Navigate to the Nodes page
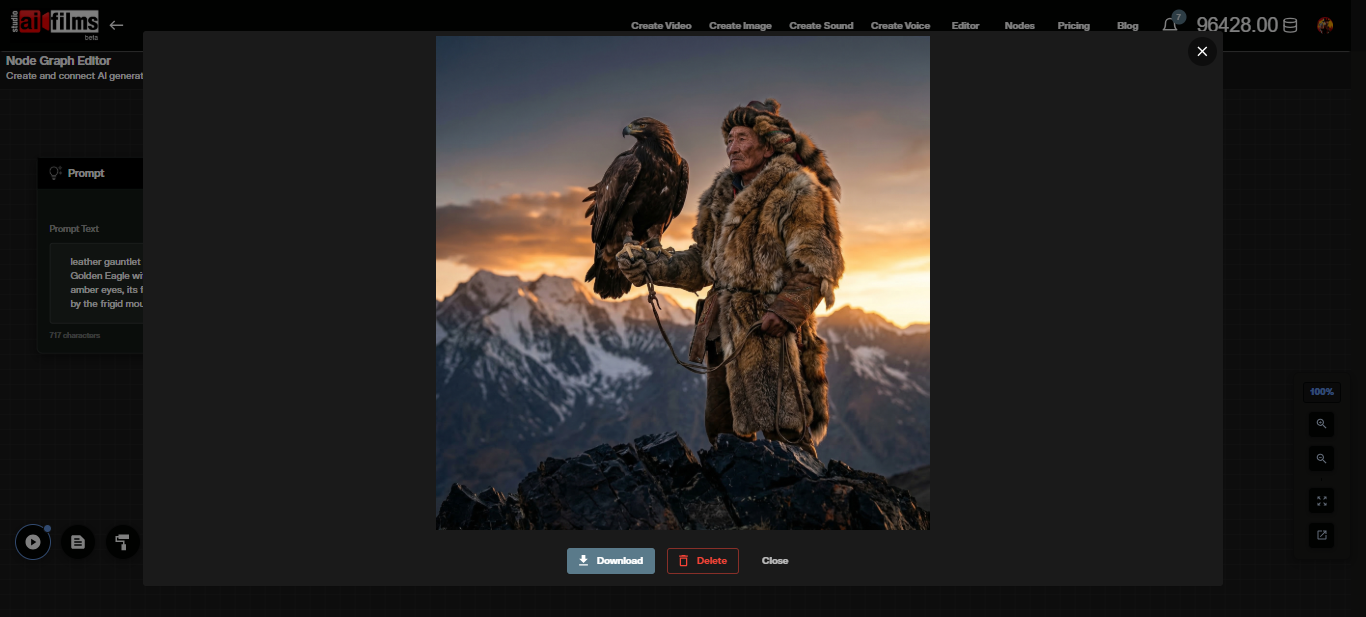This screenshot has height=617, width=1366. 1019,25
